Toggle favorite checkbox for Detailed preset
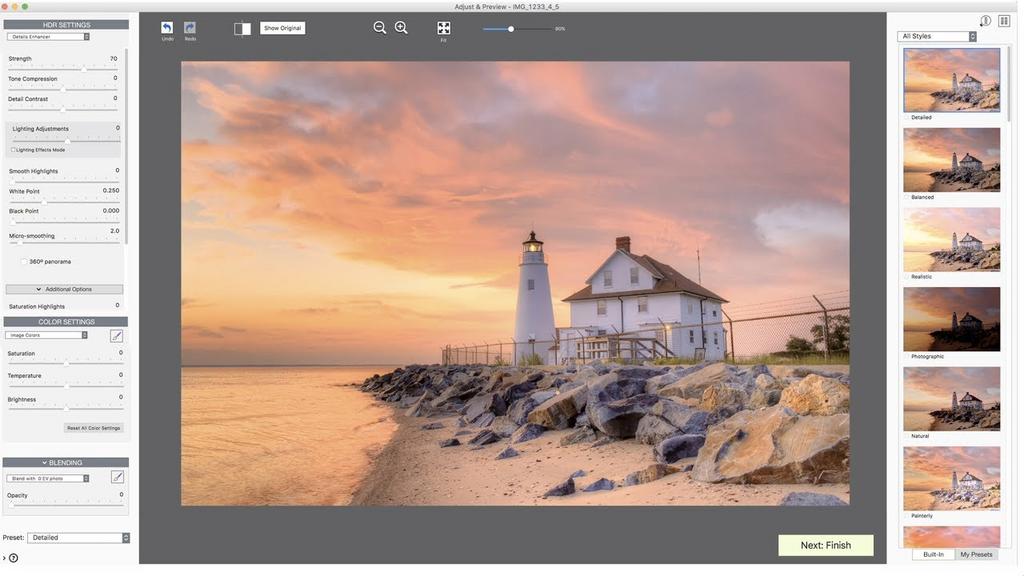The width and height of the screenshot is (1024, 576). pos(907,118)
